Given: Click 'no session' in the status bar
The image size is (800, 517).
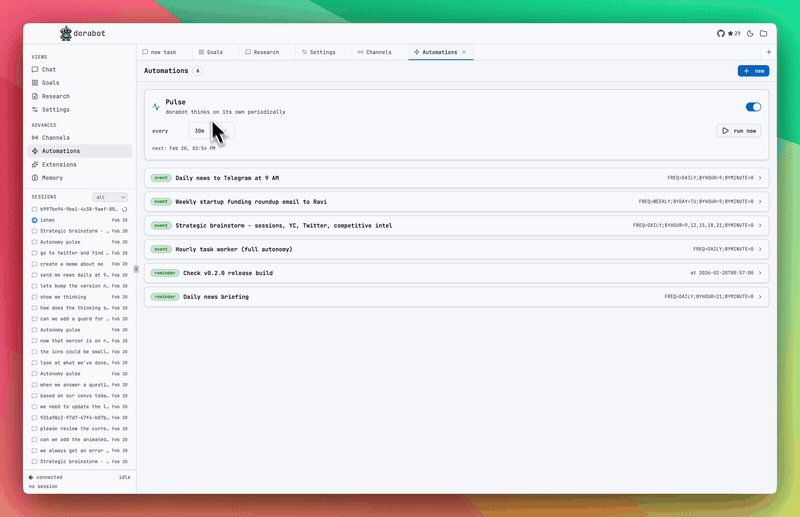Looking at the screenshot, I should click(x=43, y=486).
